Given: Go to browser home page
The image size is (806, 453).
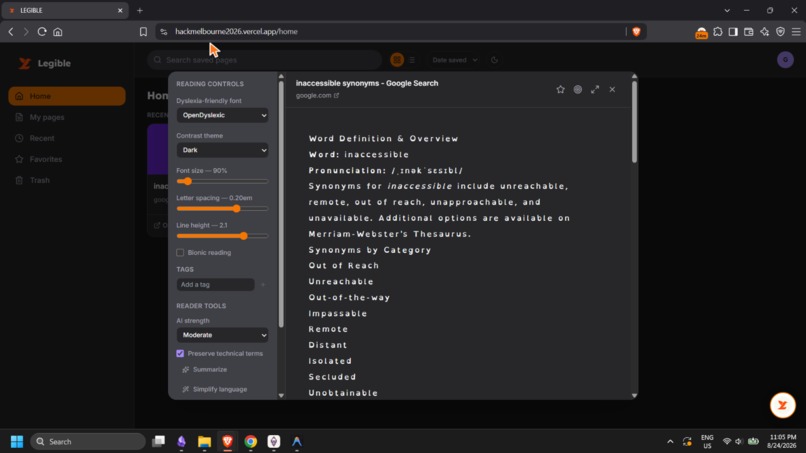Looking at the screenshot, I should (x=58, y=31).
